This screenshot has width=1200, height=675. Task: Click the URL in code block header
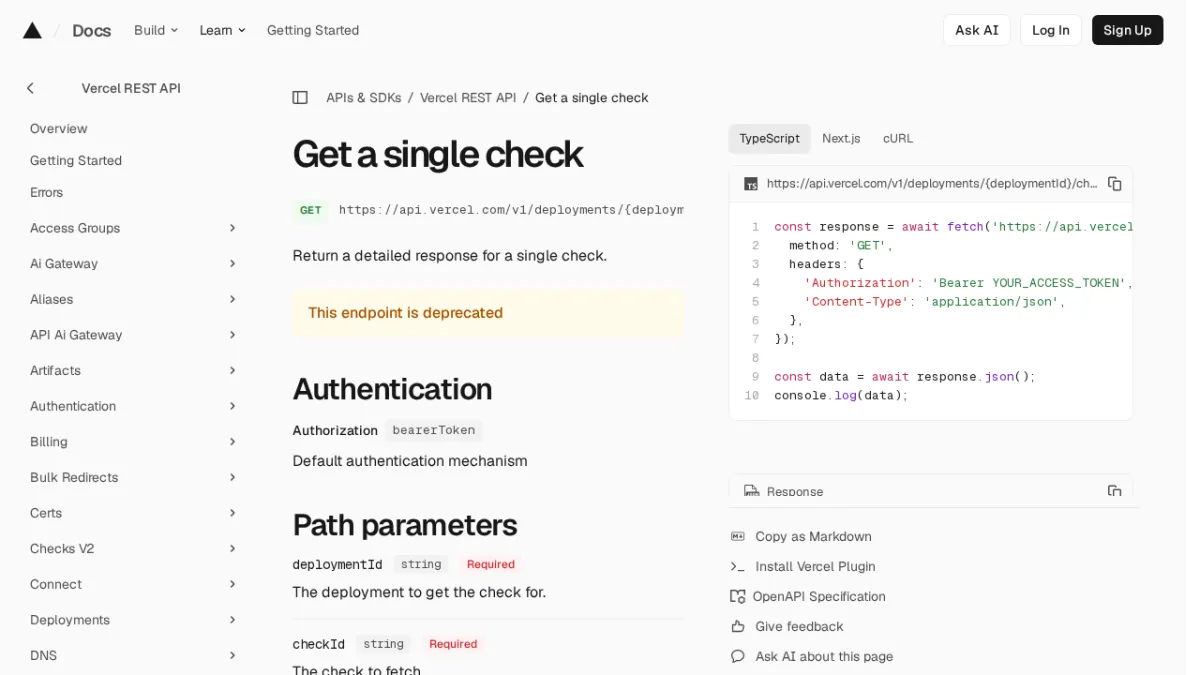point(932,184)
